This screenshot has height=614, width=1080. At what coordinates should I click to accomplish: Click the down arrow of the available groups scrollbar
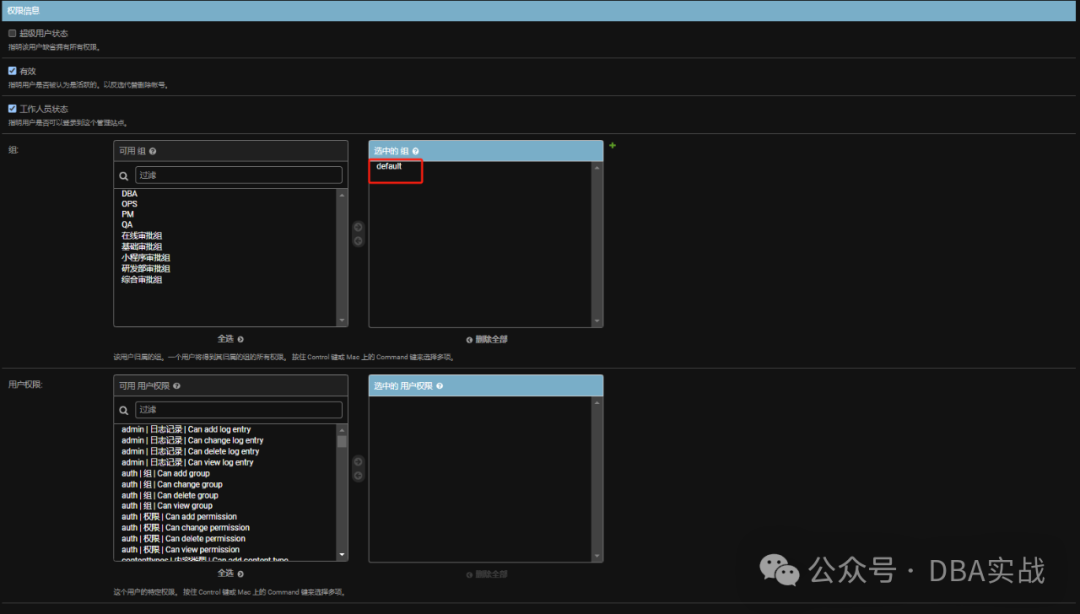(342, 320)
